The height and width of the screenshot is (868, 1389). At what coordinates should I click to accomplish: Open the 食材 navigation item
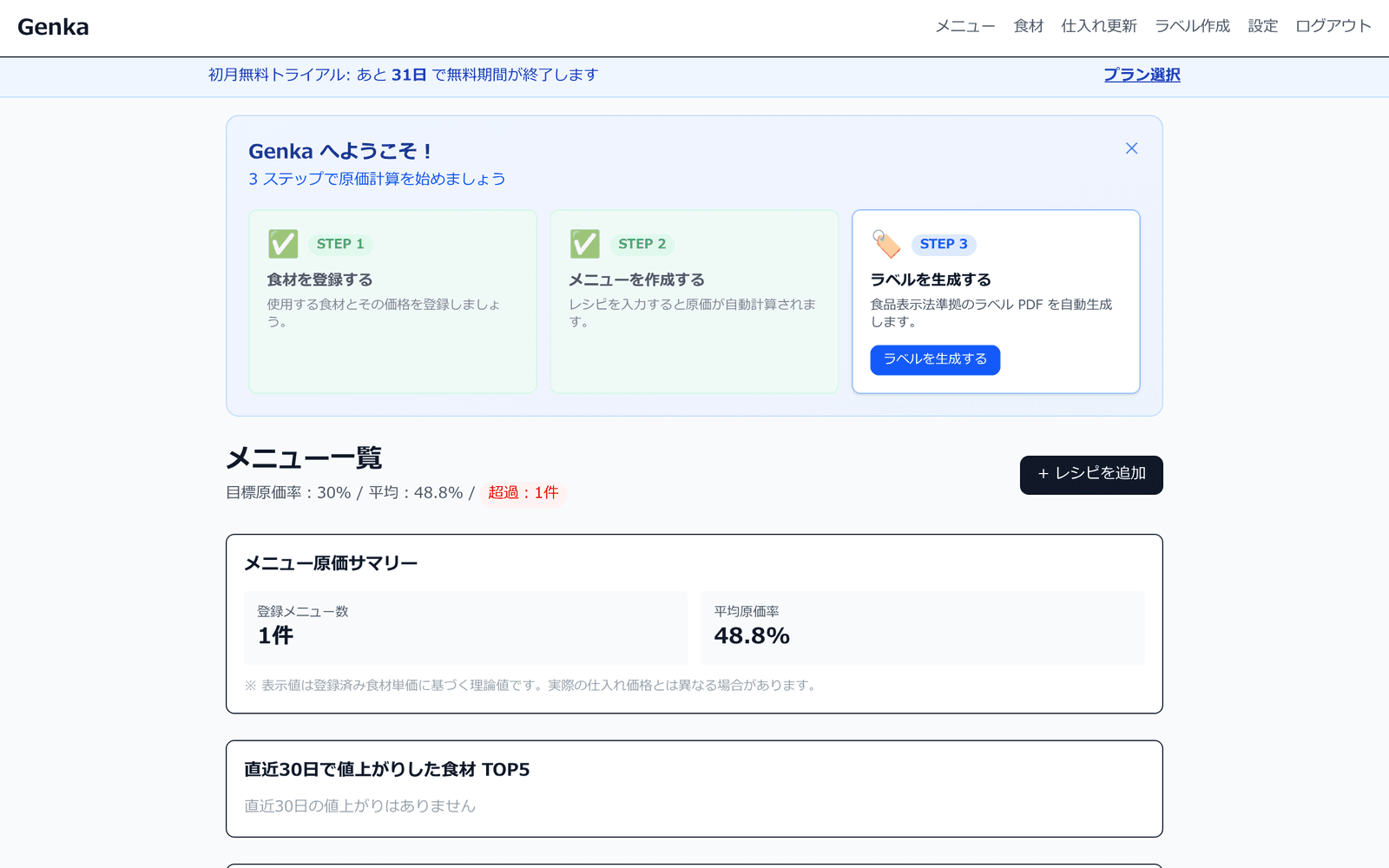1029,26
